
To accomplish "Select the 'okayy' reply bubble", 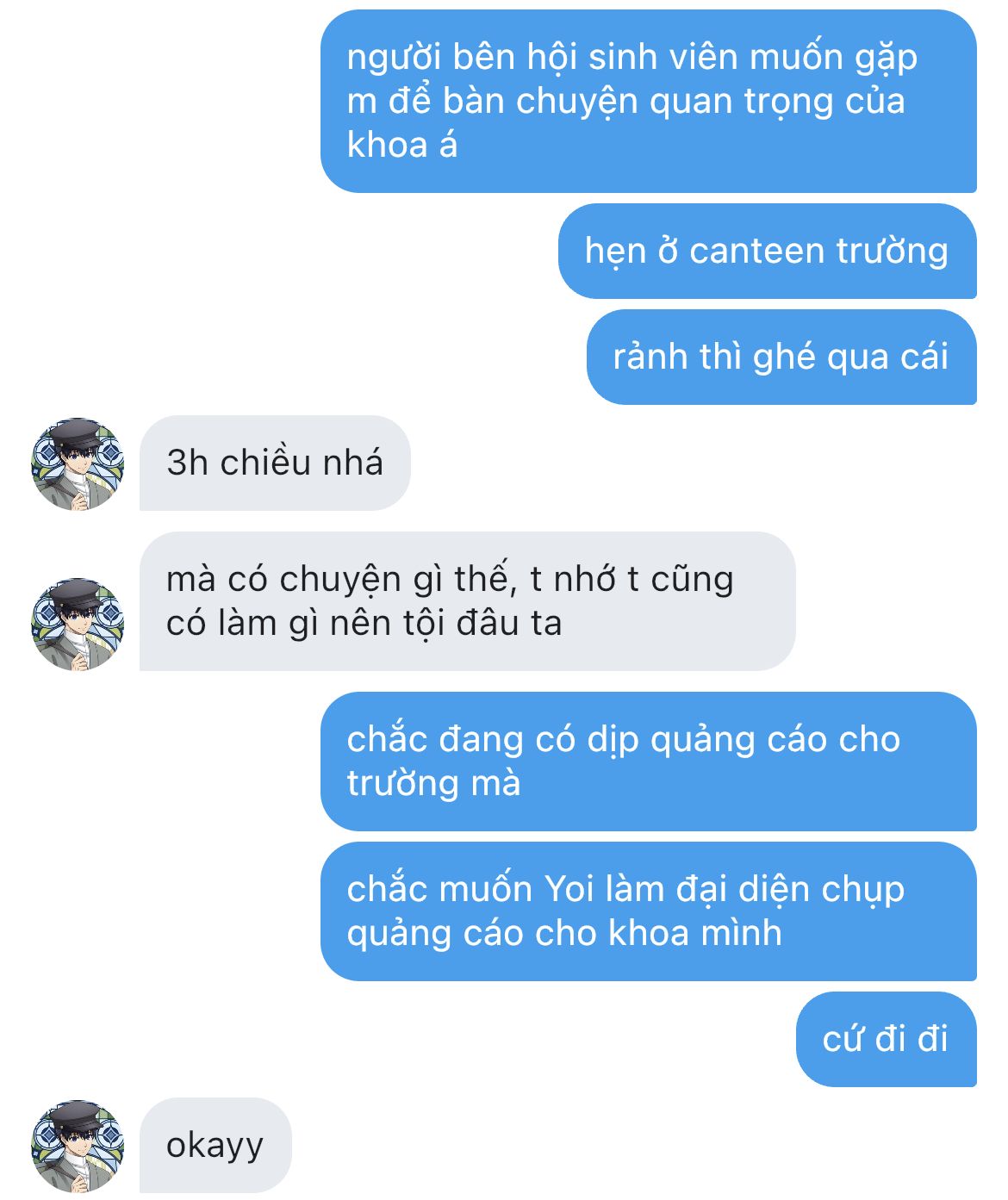I will 215,1145.
